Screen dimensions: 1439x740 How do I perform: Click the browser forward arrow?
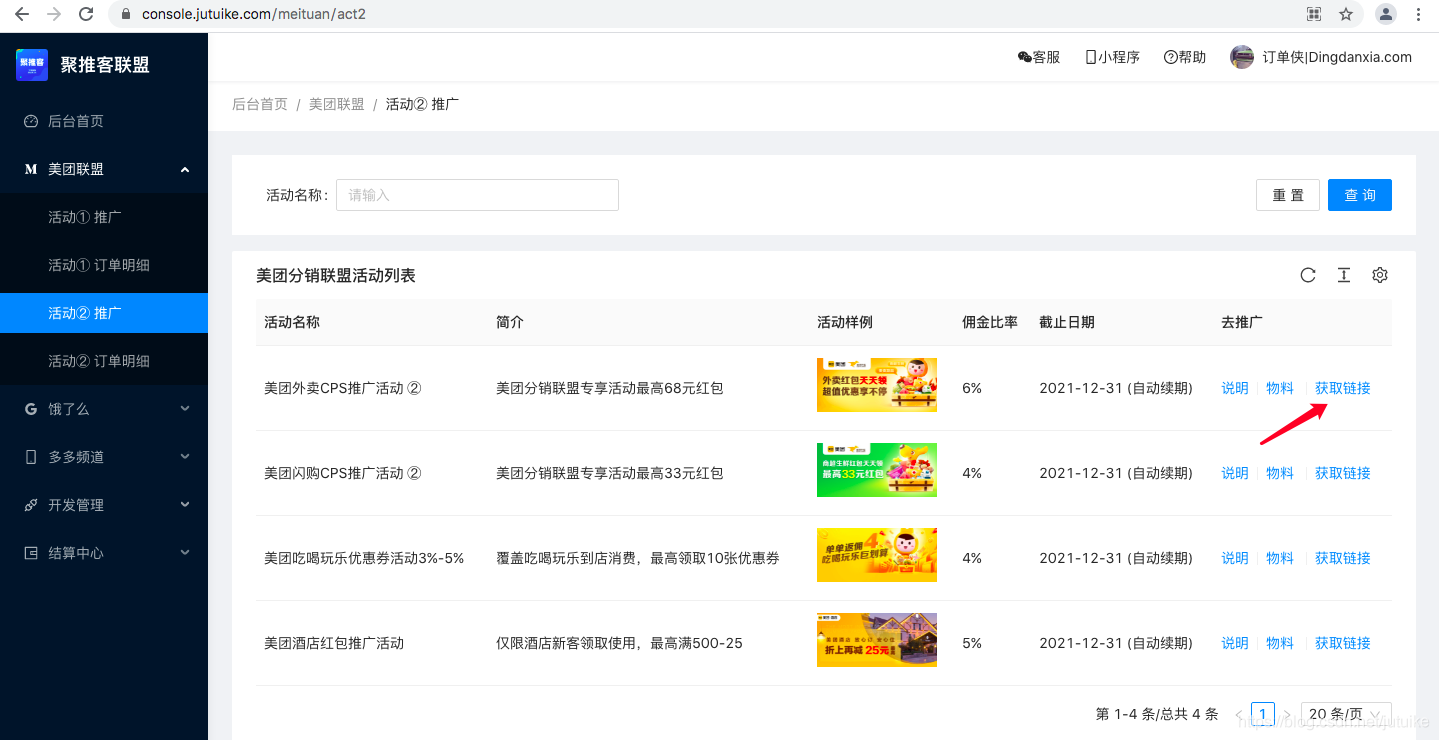pyautogui.click(x=54, y=14)
